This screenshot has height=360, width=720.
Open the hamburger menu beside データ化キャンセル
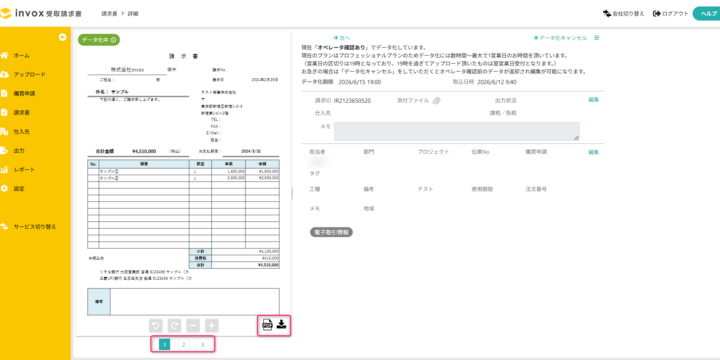tap(596, 38)
